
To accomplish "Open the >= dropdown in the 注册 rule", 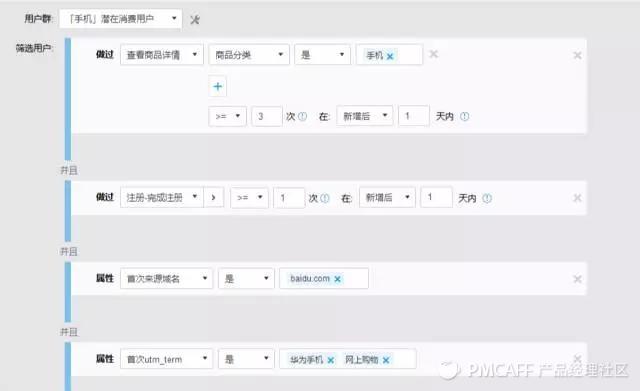I will [249, 198].
